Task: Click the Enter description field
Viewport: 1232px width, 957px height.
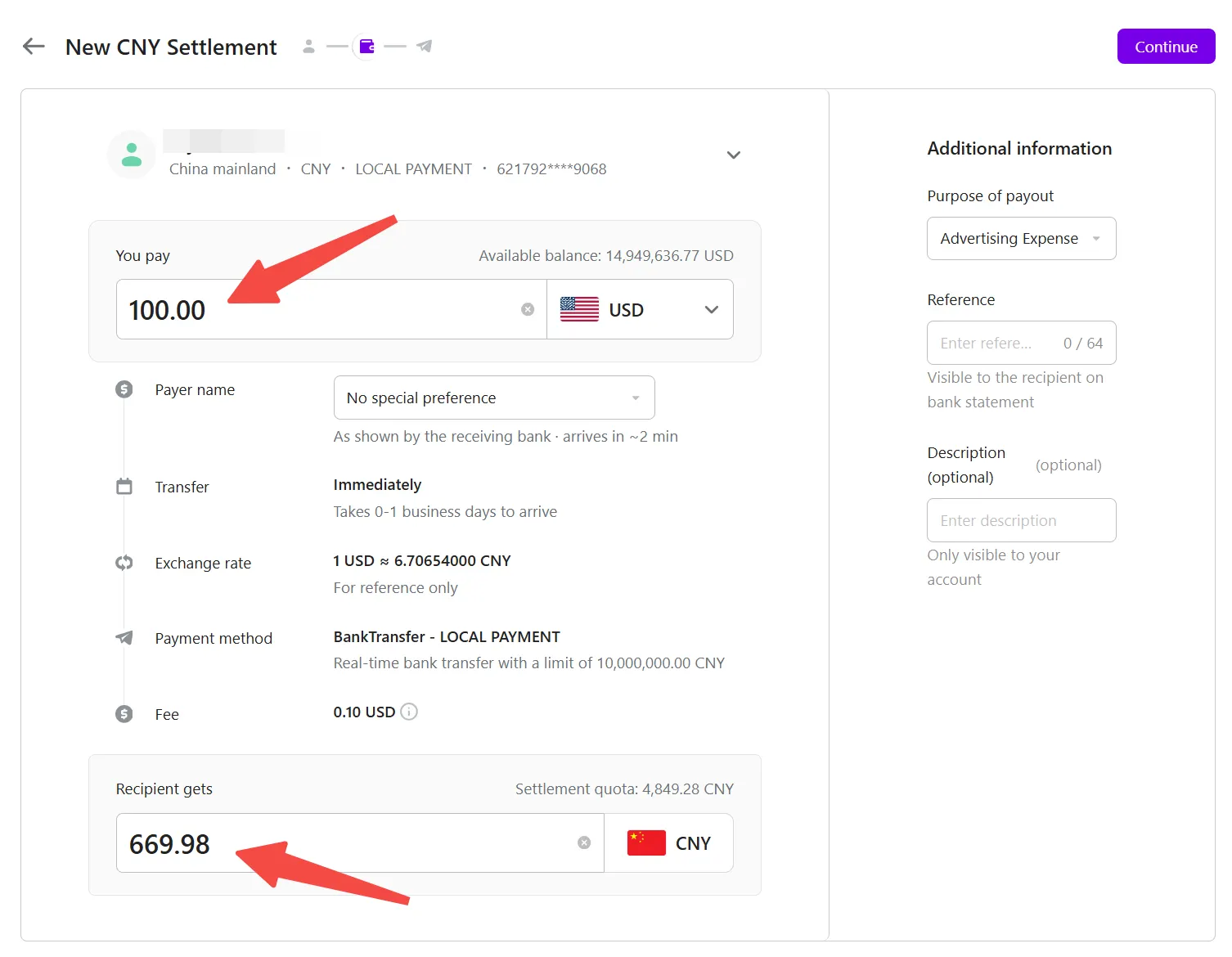Action: [1021, 520]
